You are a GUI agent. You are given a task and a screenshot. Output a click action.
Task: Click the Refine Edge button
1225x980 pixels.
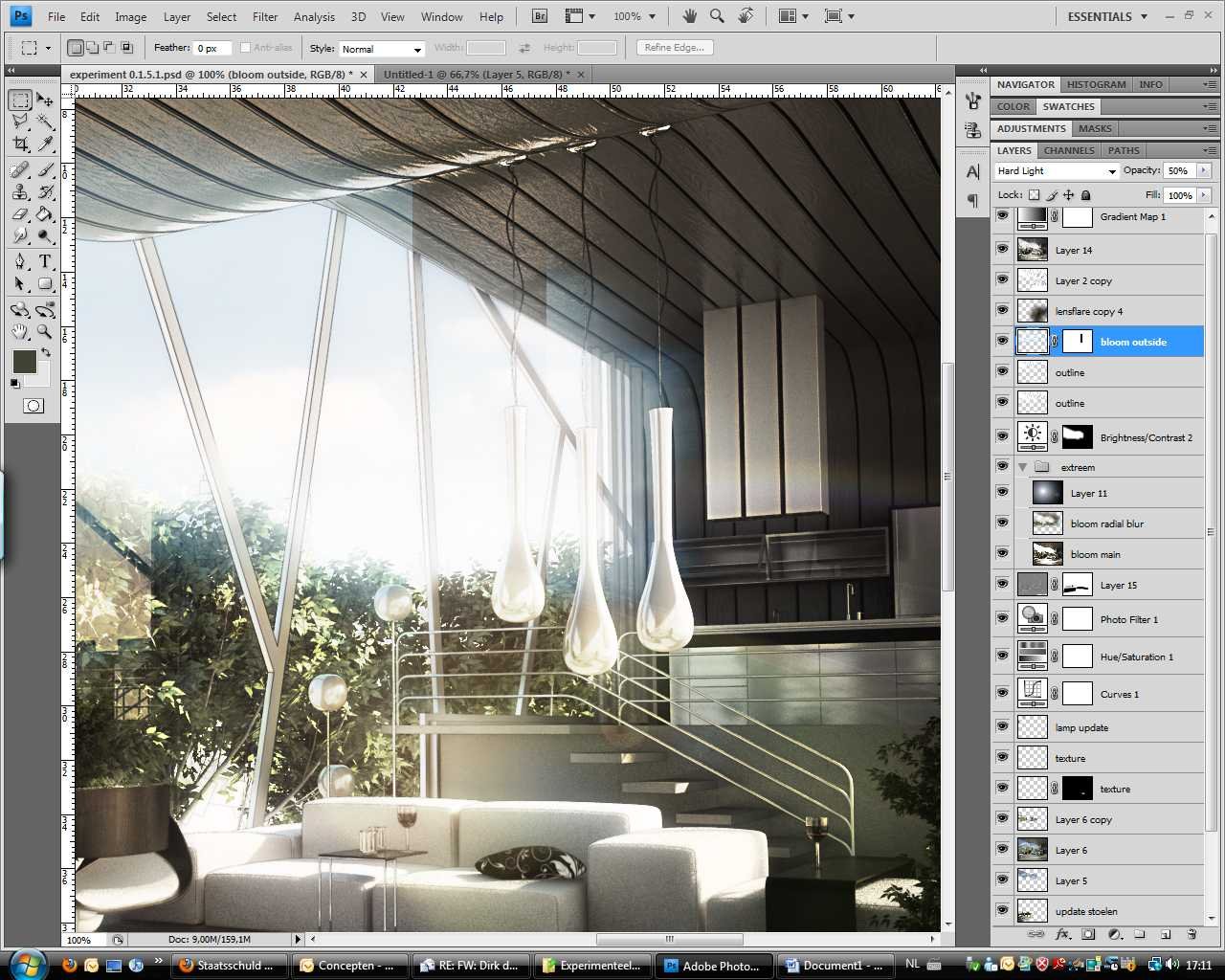pos(675,48)
